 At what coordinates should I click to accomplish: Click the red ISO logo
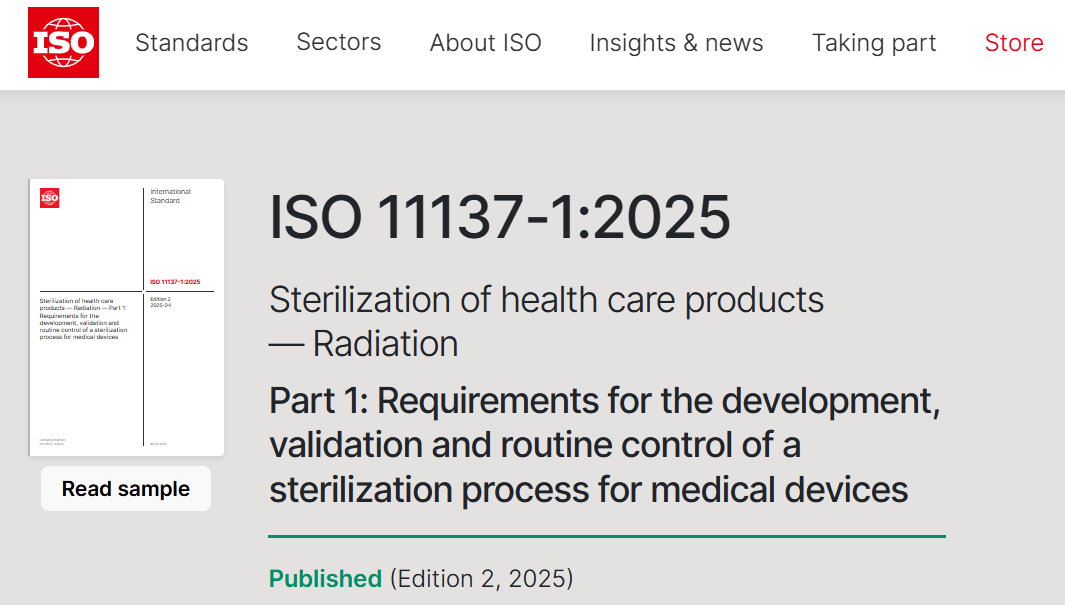tap(63, 42)
